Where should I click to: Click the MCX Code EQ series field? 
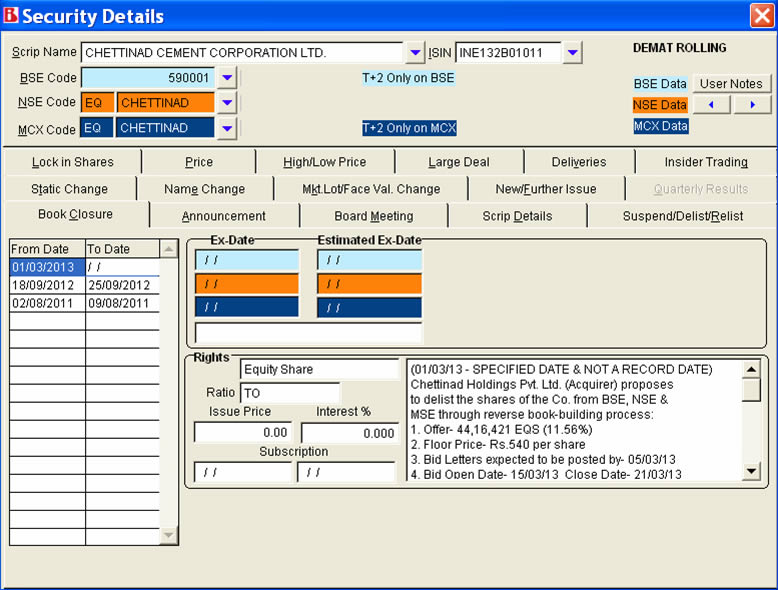[x=97, y=128]
